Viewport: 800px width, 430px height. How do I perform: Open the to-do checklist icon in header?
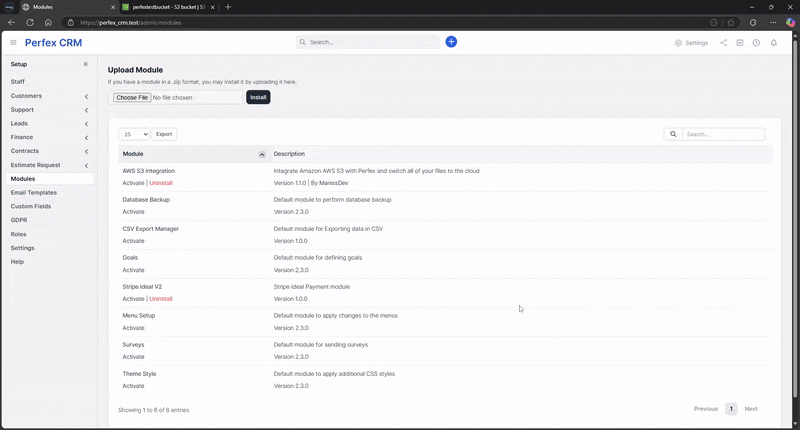coord(740,43)
